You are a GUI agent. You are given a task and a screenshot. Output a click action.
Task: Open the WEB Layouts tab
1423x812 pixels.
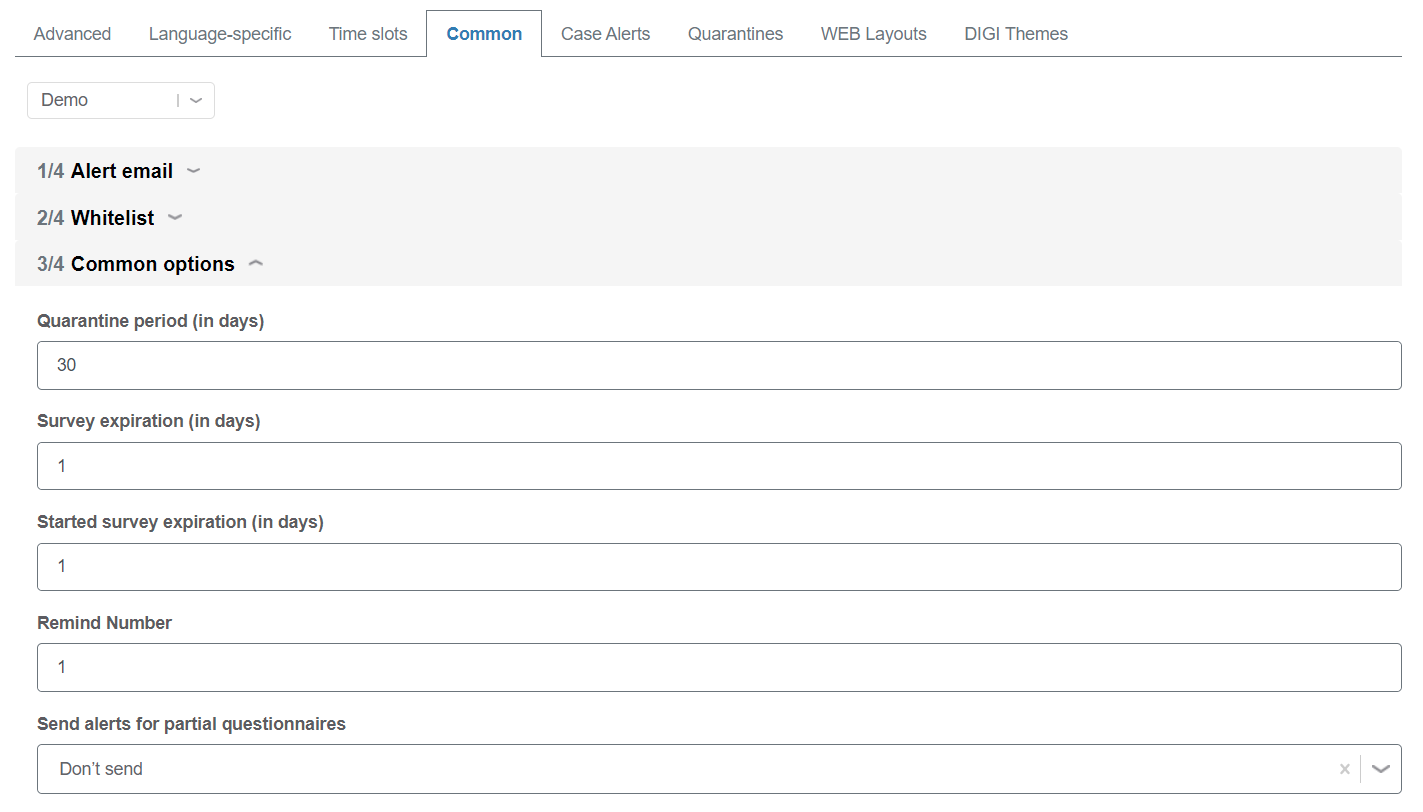point(874,34)
